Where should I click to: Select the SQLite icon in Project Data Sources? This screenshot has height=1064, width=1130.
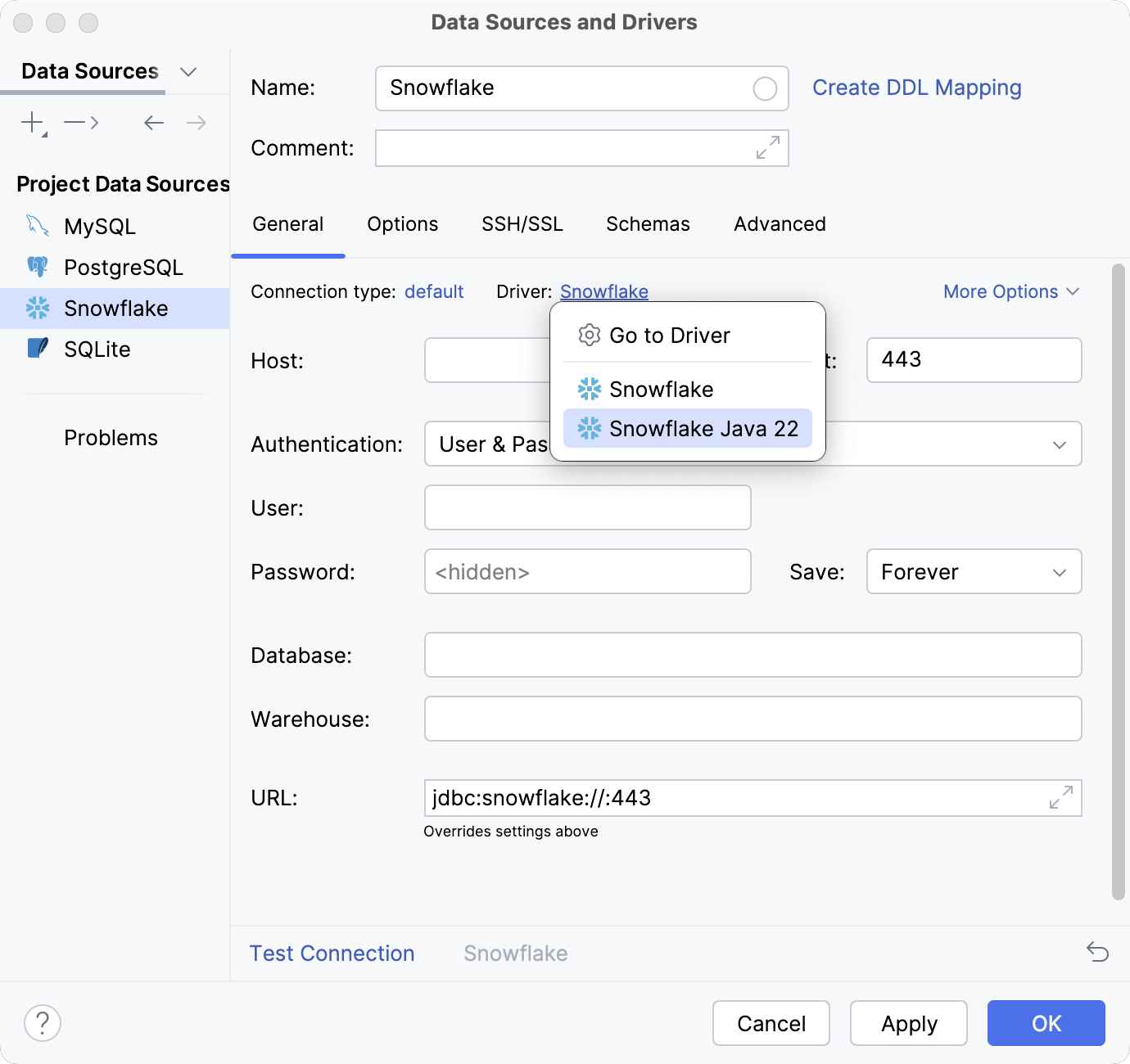[36, 348]
